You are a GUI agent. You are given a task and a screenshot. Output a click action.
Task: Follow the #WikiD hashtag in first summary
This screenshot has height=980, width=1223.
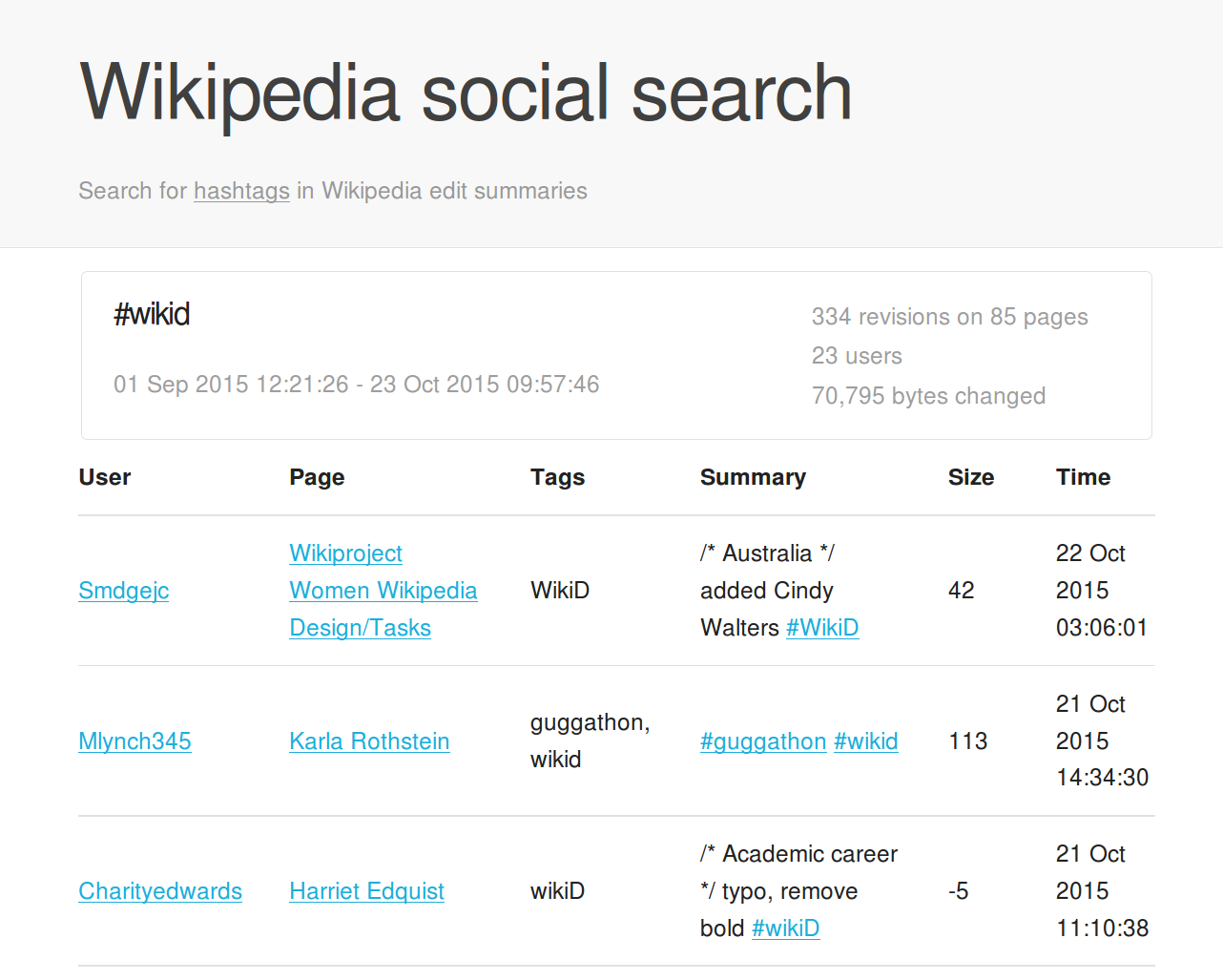pos(822,628)
